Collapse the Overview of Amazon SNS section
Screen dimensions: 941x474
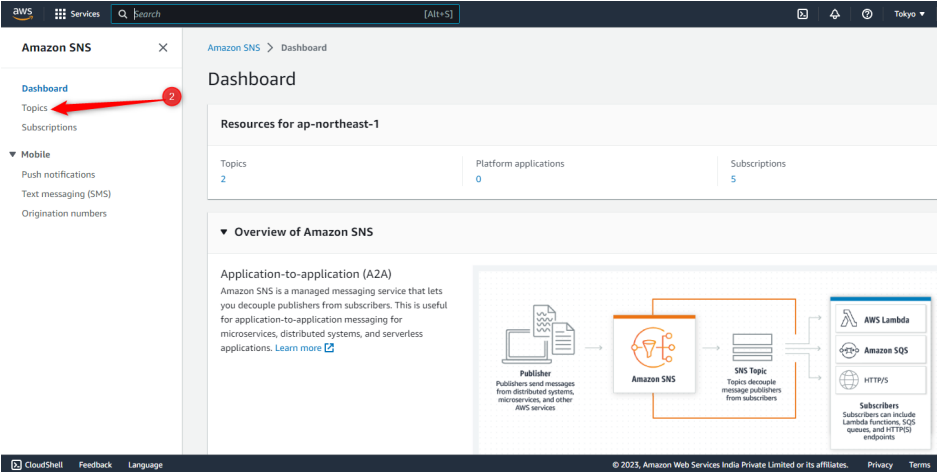click(x=224, y=232)
